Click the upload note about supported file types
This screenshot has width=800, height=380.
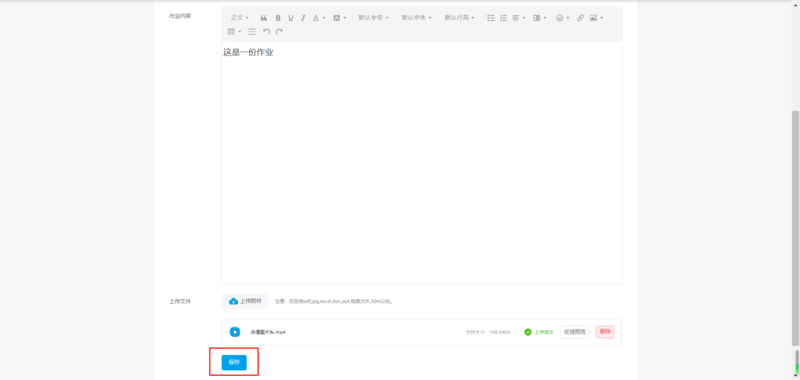(334, 301)
